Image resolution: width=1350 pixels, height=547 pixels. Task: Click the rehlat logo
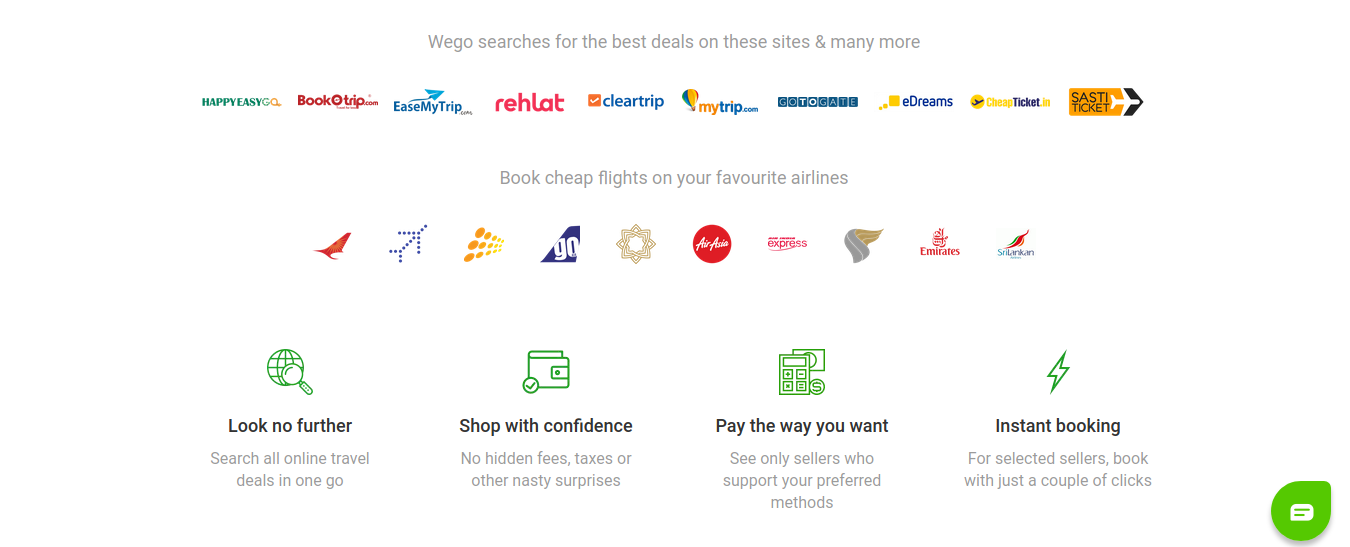(530, 102)
